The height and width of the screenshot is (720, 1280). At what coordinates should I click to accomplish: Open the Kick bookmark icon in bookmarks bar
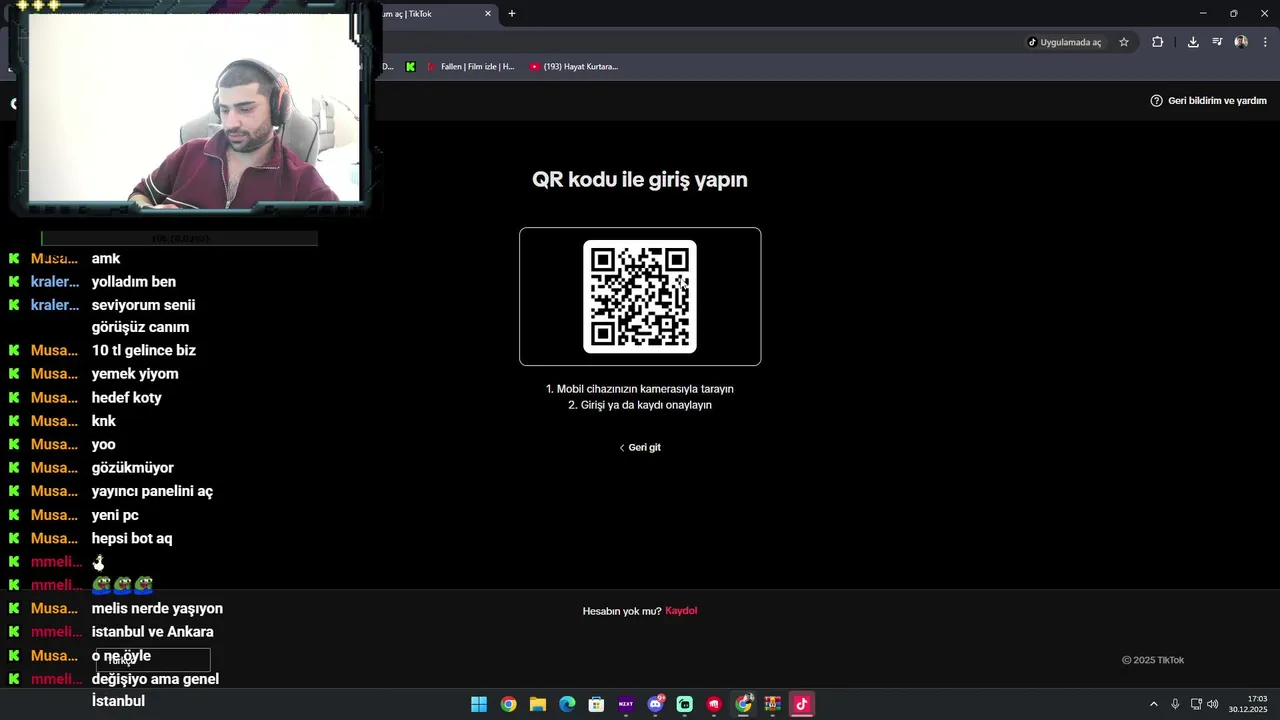(410, 67)
